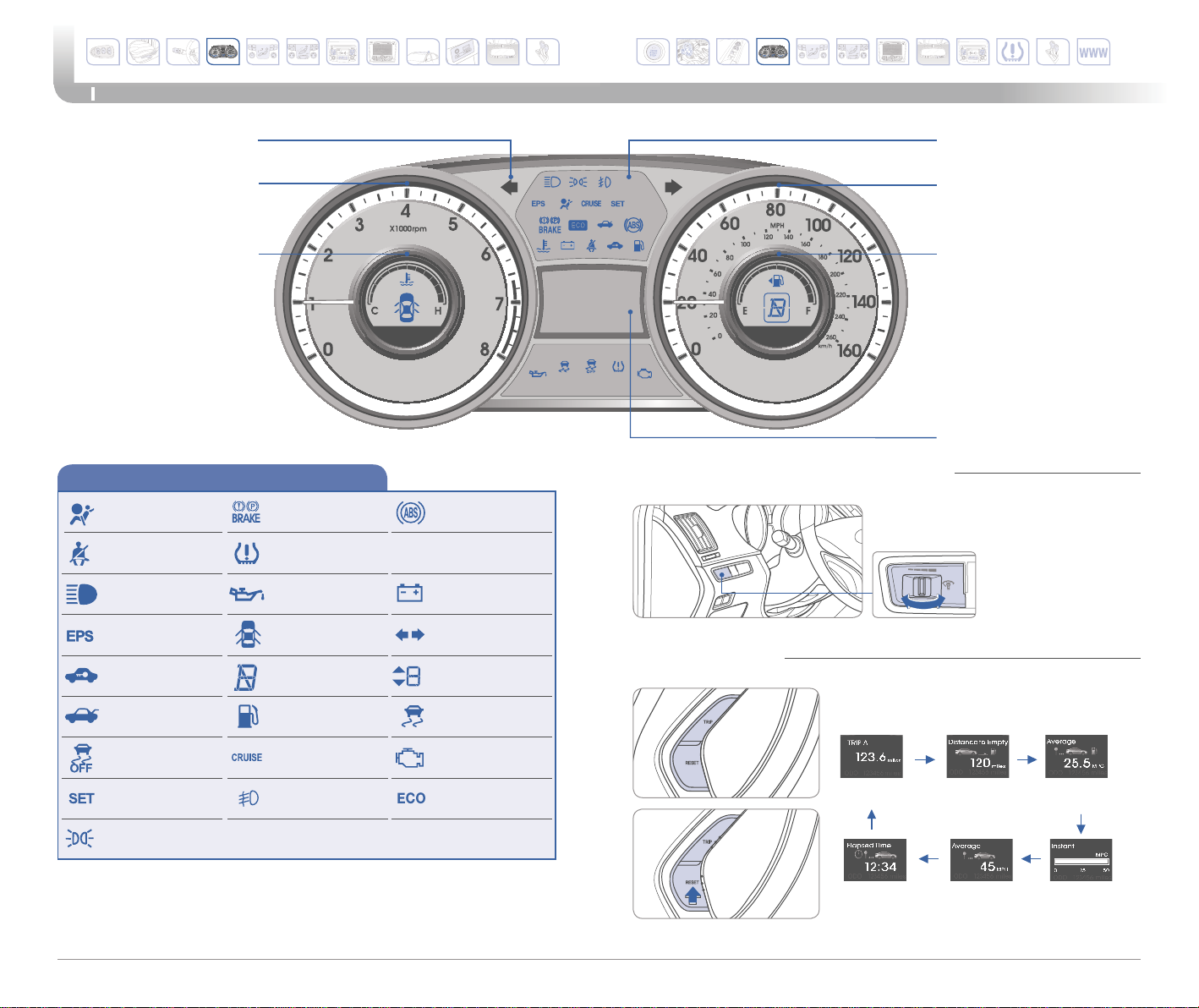Select the airbag warning icon in legend
The height and width of the screenshot is (1008, 1199).
tap(81, 514)
